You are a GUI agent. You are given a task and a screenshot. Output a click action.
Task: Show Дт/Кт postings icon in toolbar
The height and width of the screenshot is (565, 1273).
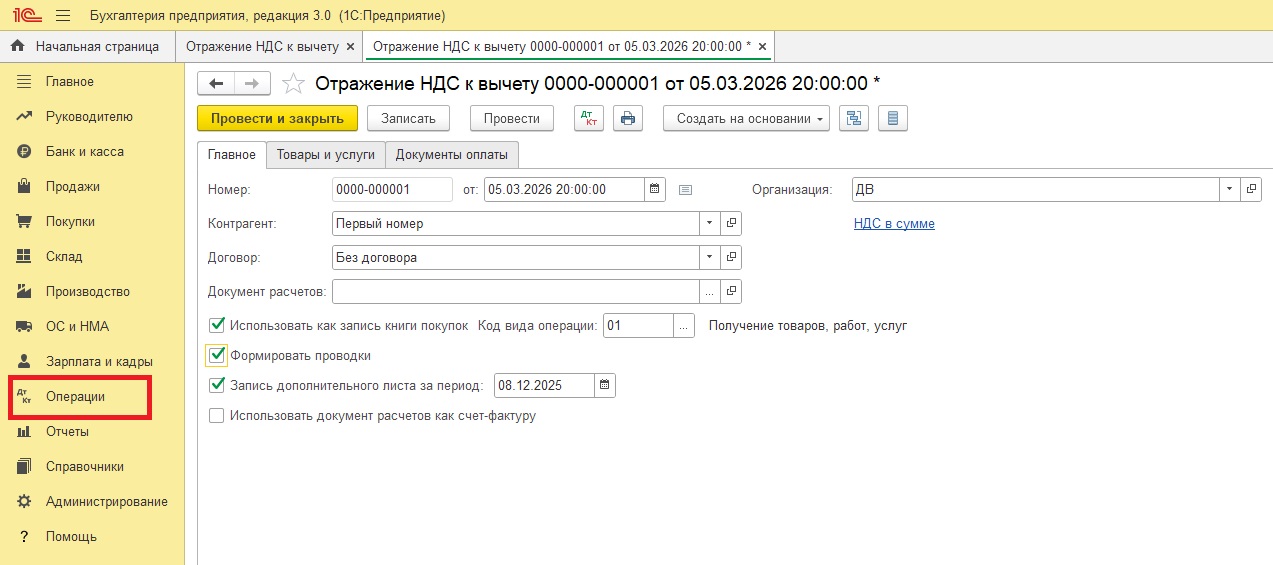click(589, 118)
